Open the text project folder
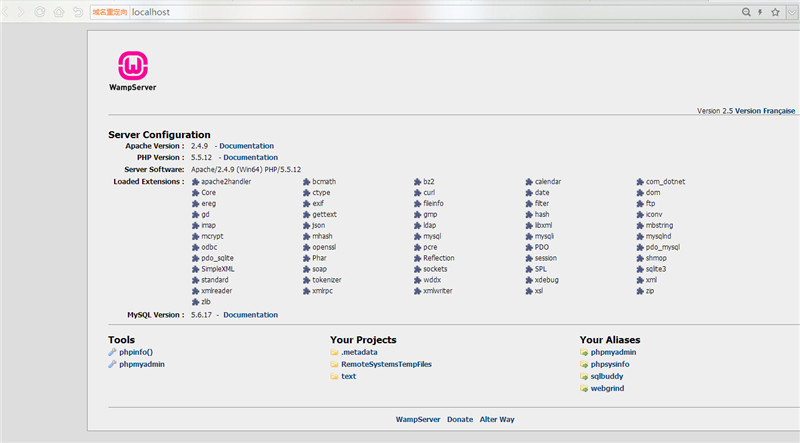The image size is (800, 443). point(348,376)
